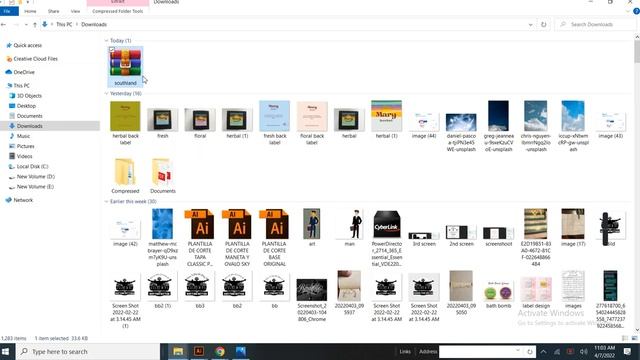The image size is (640, 360).
Task: Open File Explorer taskbar icon
Action: (x=178, y=351)
